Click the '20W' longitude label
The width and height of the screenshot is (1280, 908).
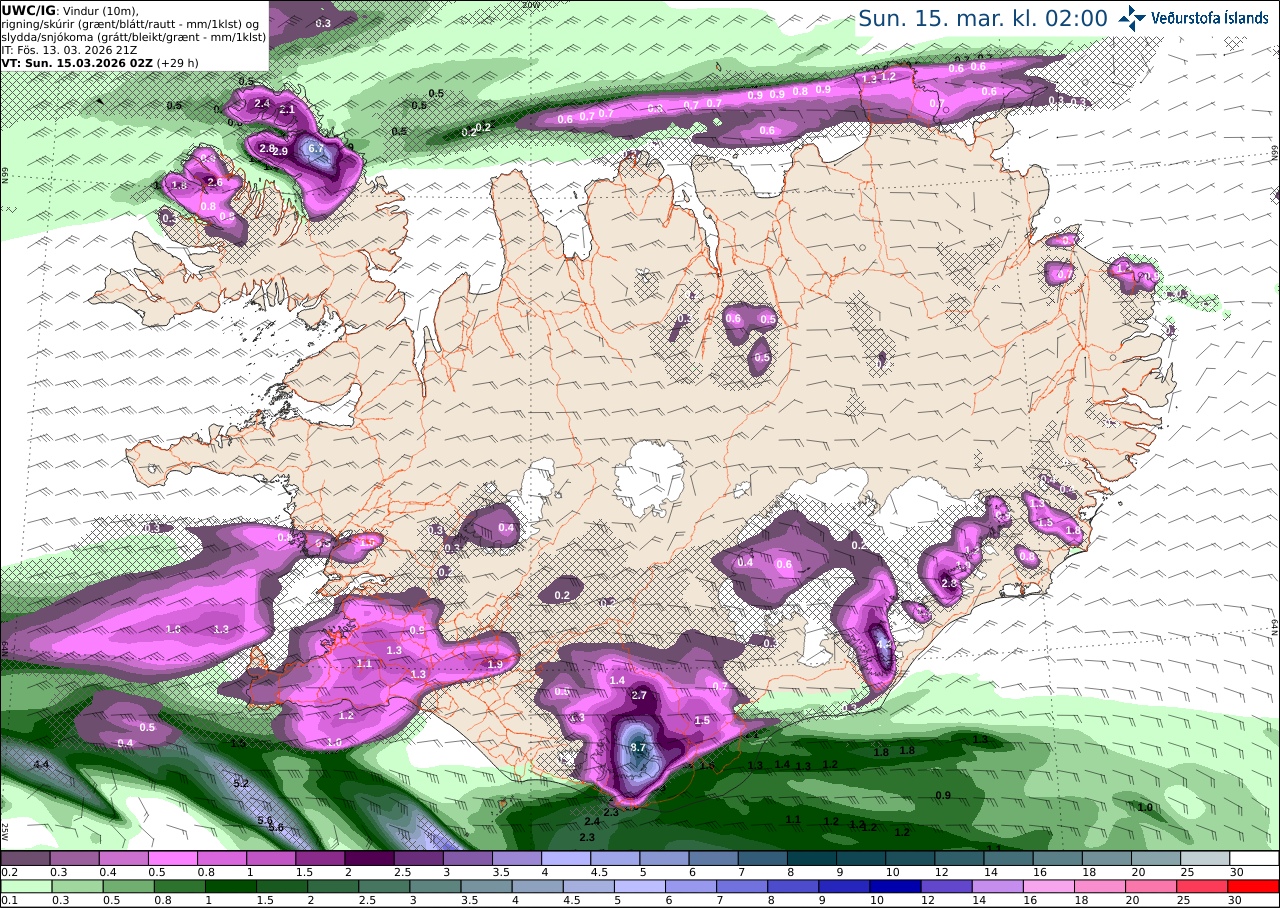531,5
